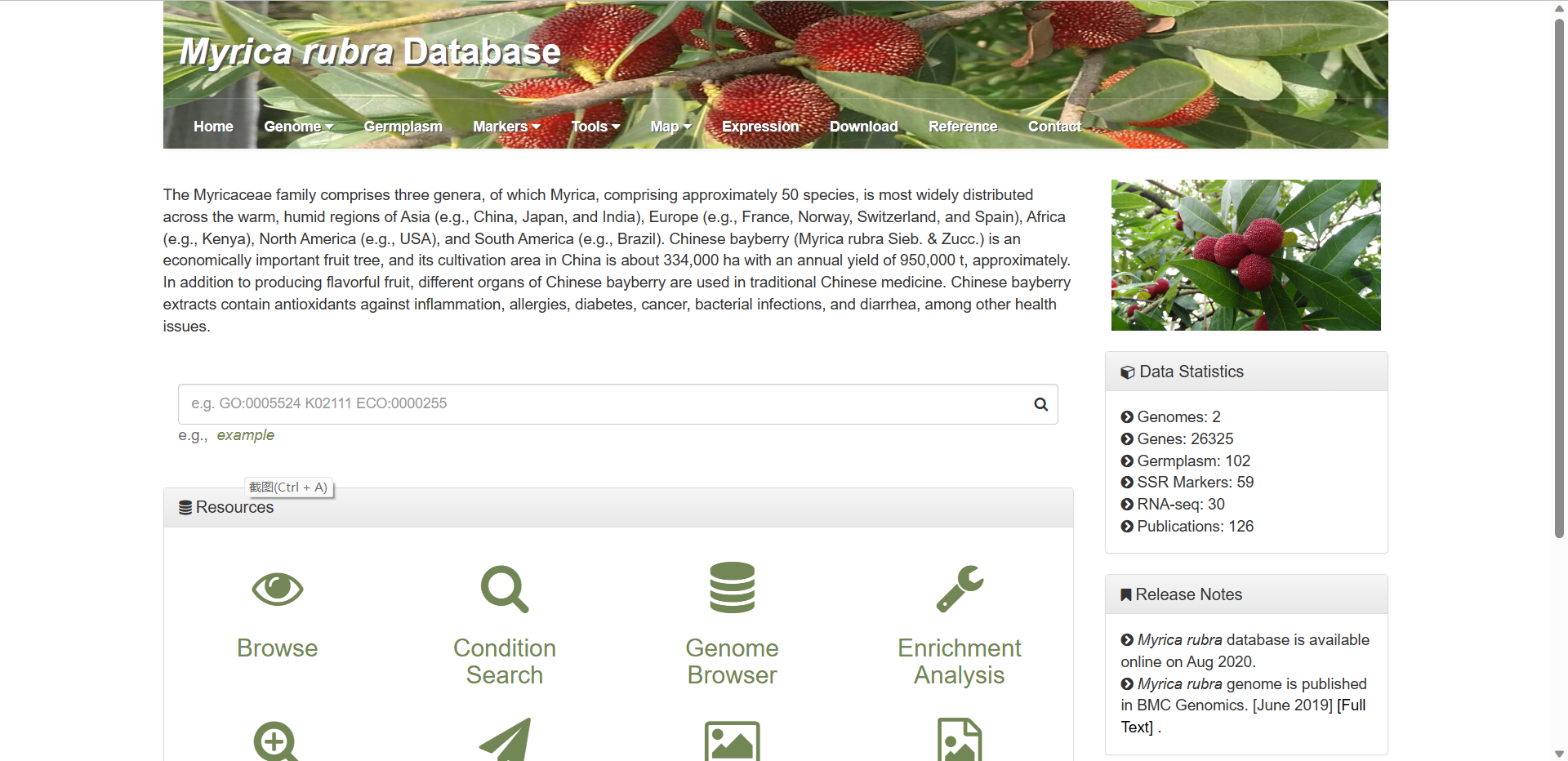Open the Tools dropdown menu
Viewport: 1568px width, 761px height.
point(595,127)
